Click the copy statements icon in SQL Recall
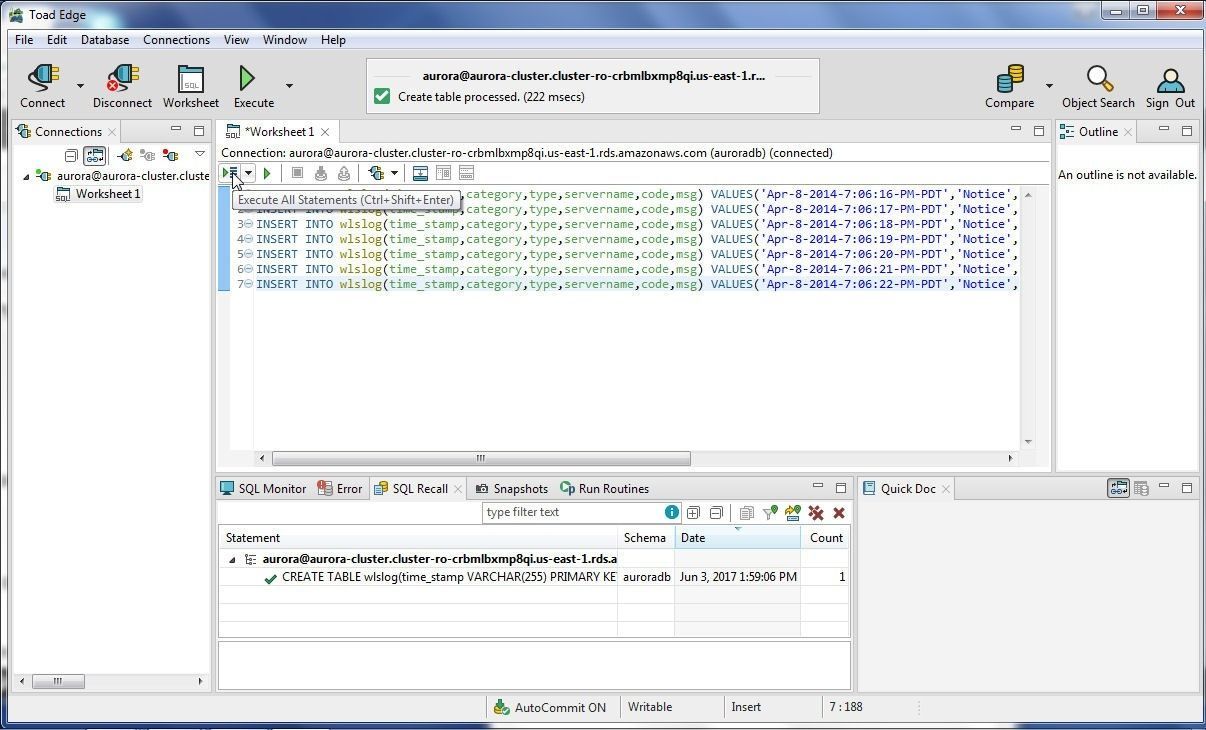The image size is (1206, 730). coord(746,513)
